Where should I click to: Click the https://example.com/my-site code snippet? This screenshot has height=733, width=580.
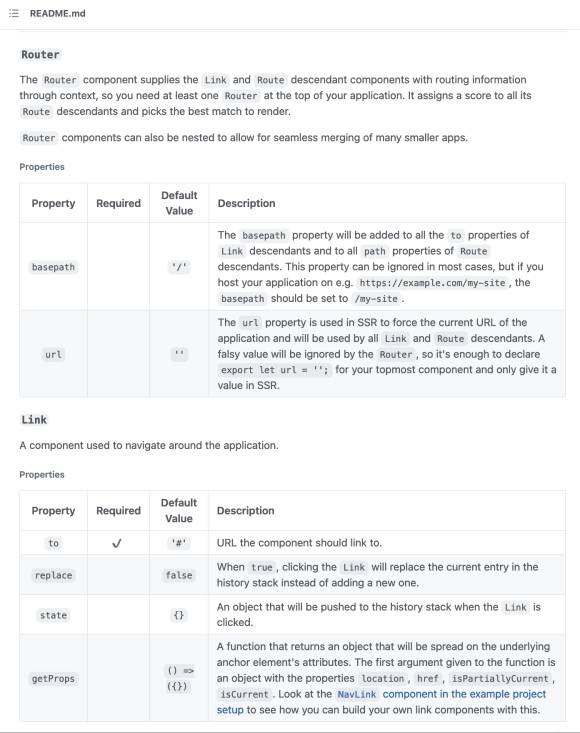click(x=432, y=283)
